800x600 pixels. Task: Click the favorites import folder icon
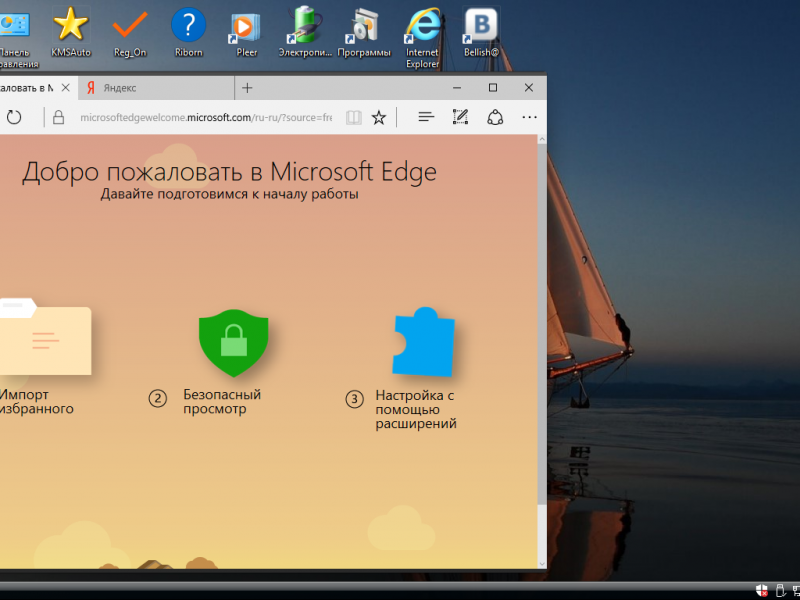[45, 337]
